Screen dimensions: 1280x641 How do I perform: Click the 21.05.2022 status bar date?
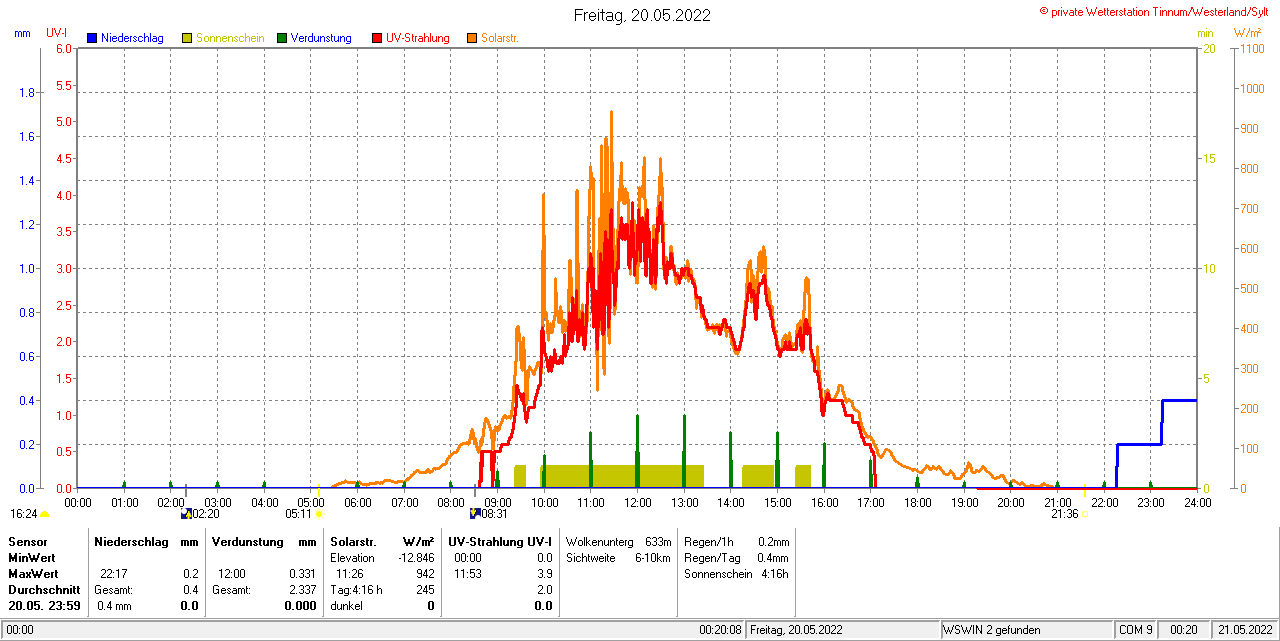(1244, 630)
